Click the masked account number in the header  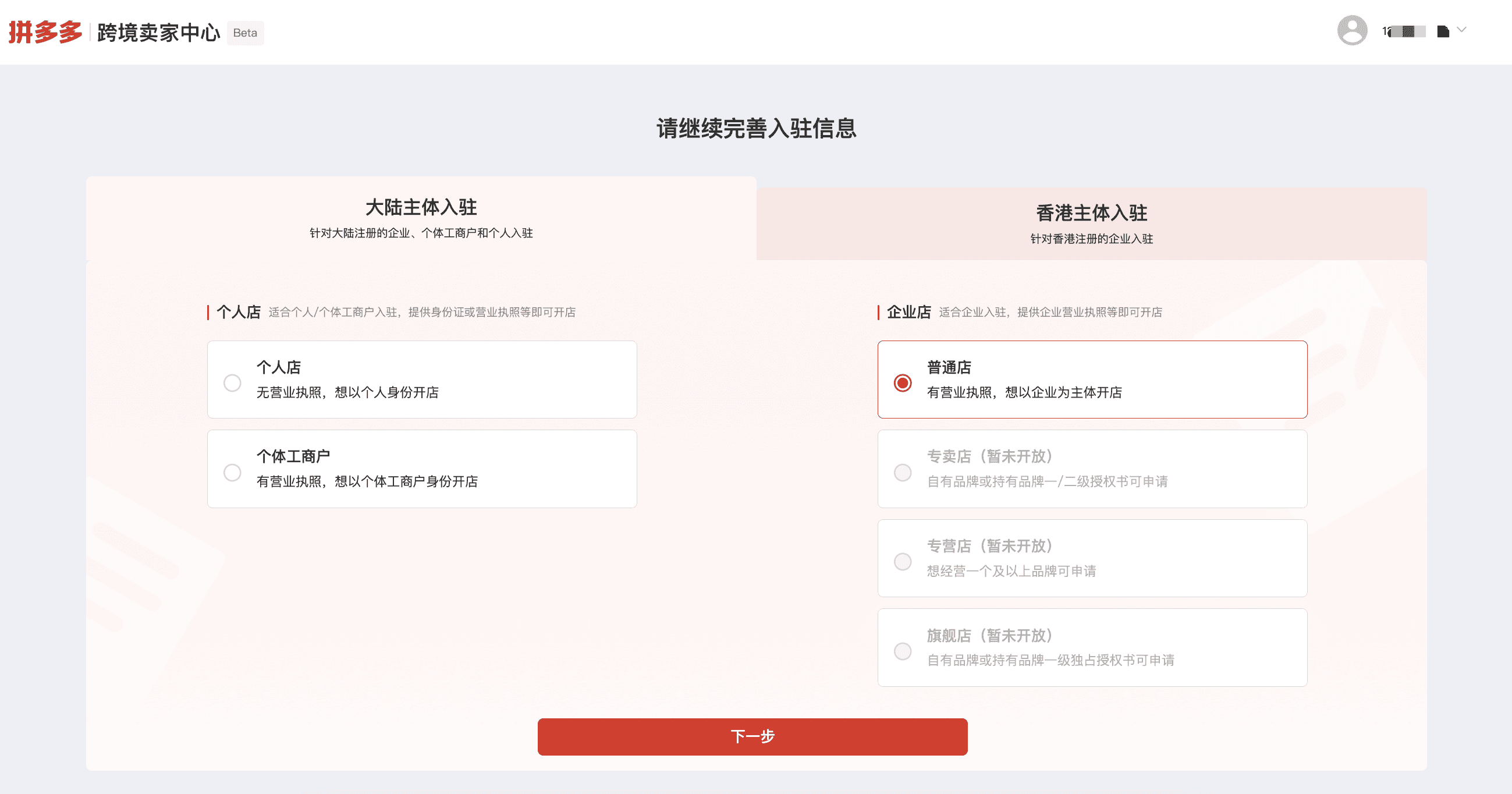click(x=1404, y=31)
